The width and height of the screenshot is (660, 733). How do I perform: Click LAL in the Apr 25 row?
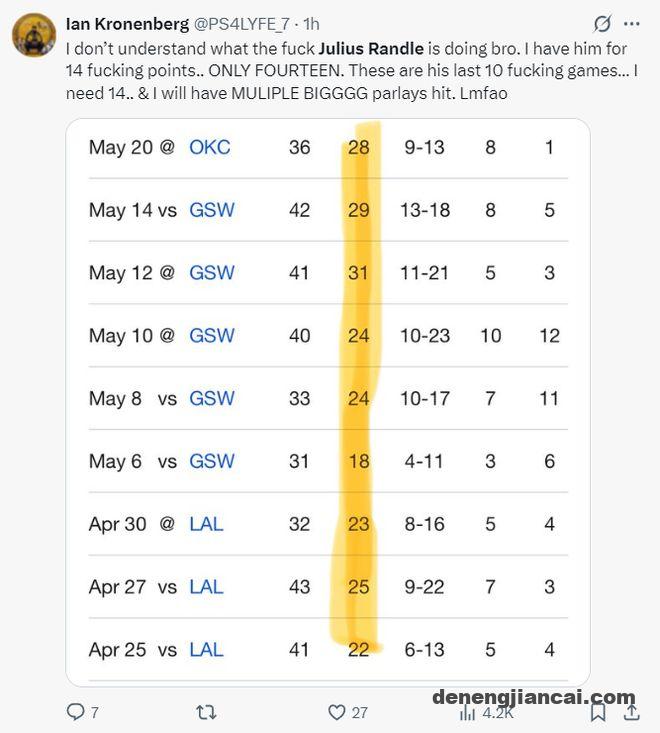[206, 650]
